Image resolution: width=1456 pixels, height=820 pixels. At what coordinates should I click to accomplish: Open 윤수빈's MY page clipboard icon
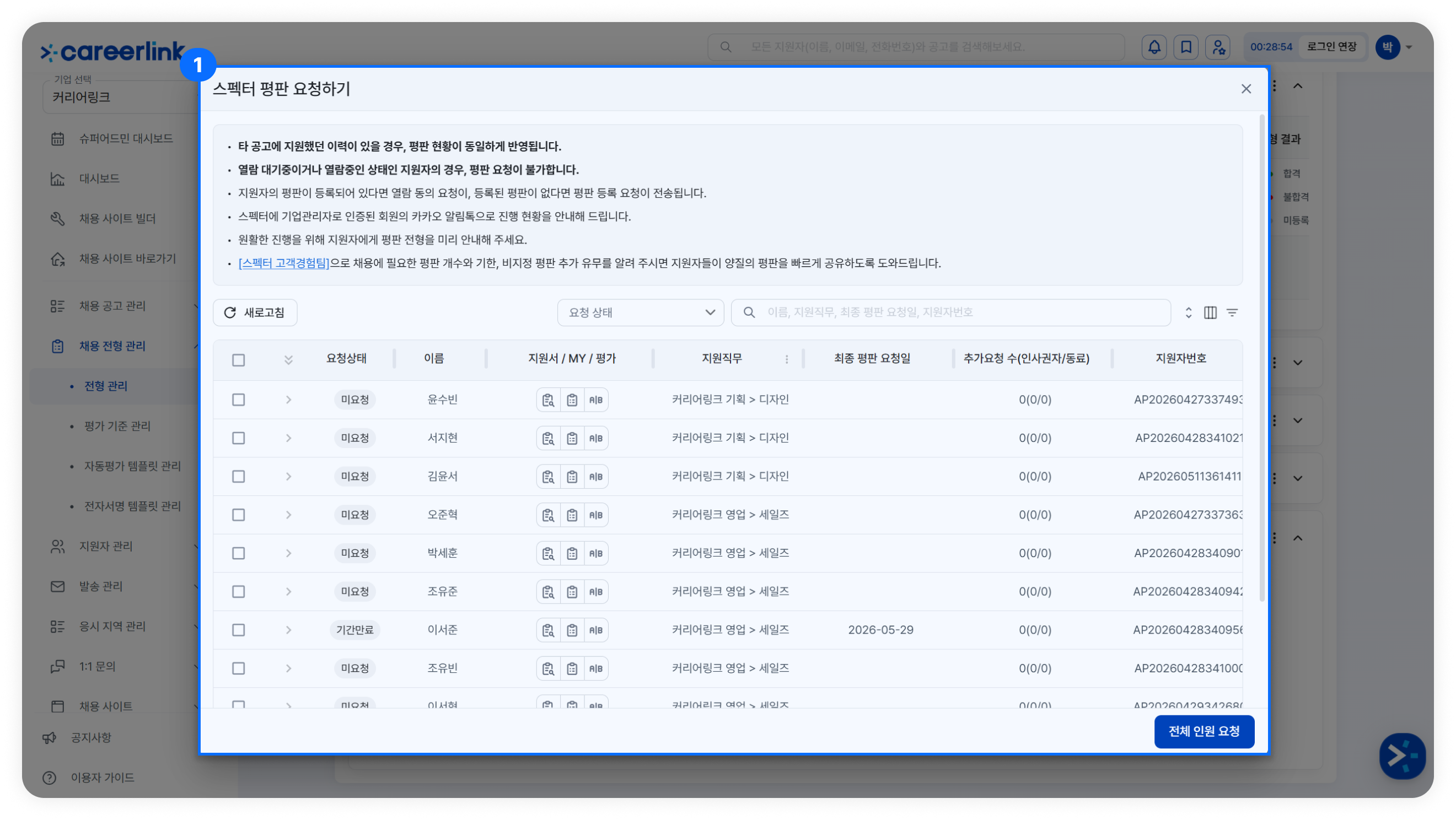[572, 400]
